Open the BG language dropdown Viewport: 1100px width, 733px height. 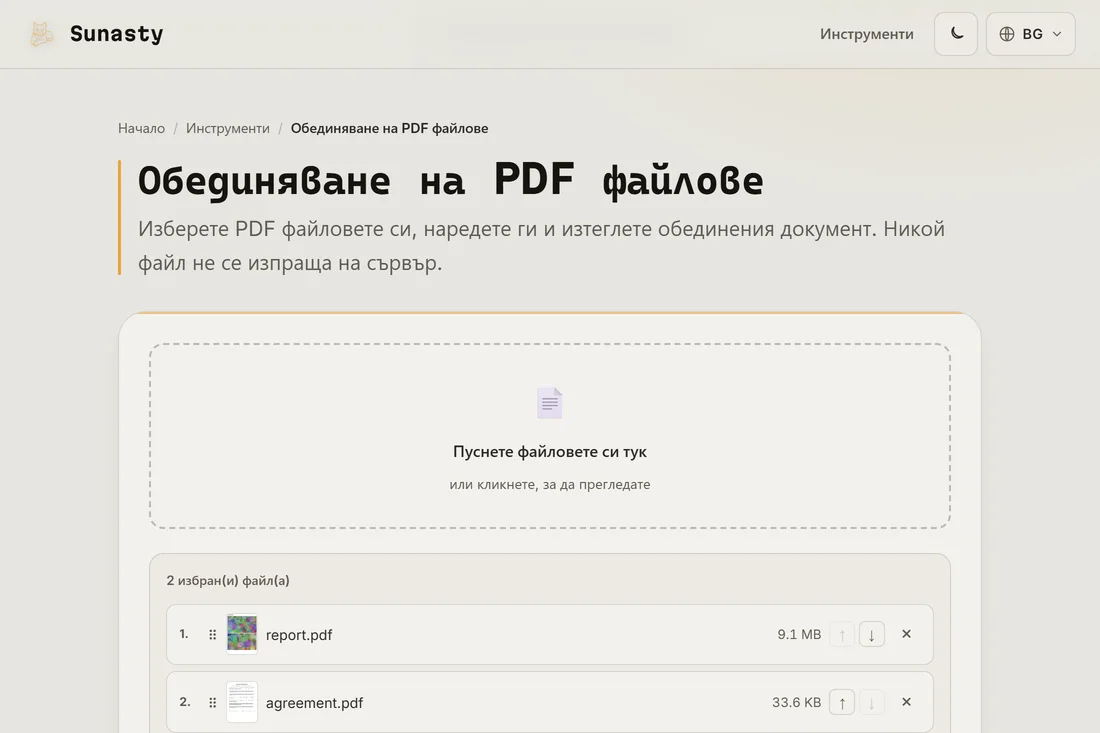pos(1030,34)
